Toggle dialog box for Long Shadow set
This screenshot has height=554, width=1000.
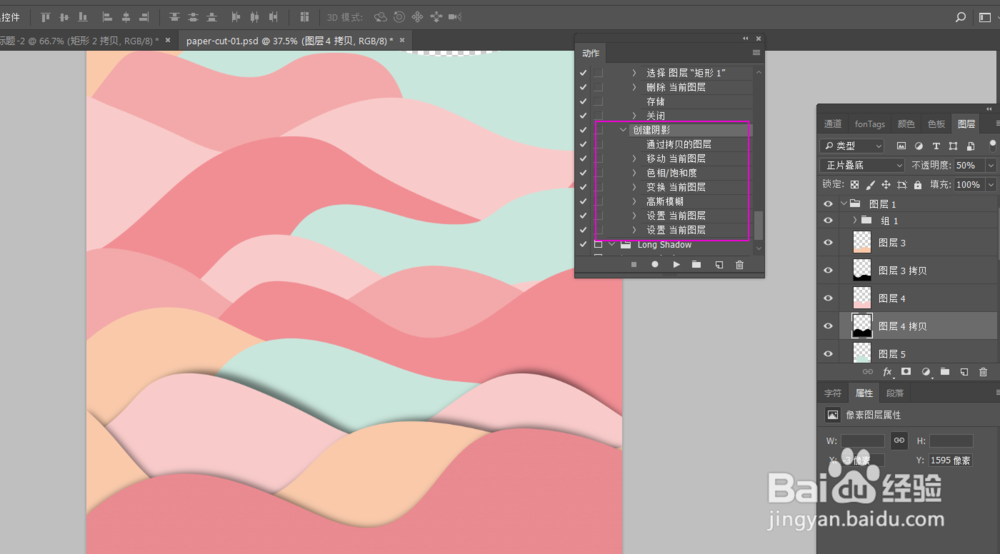[598, 244]
